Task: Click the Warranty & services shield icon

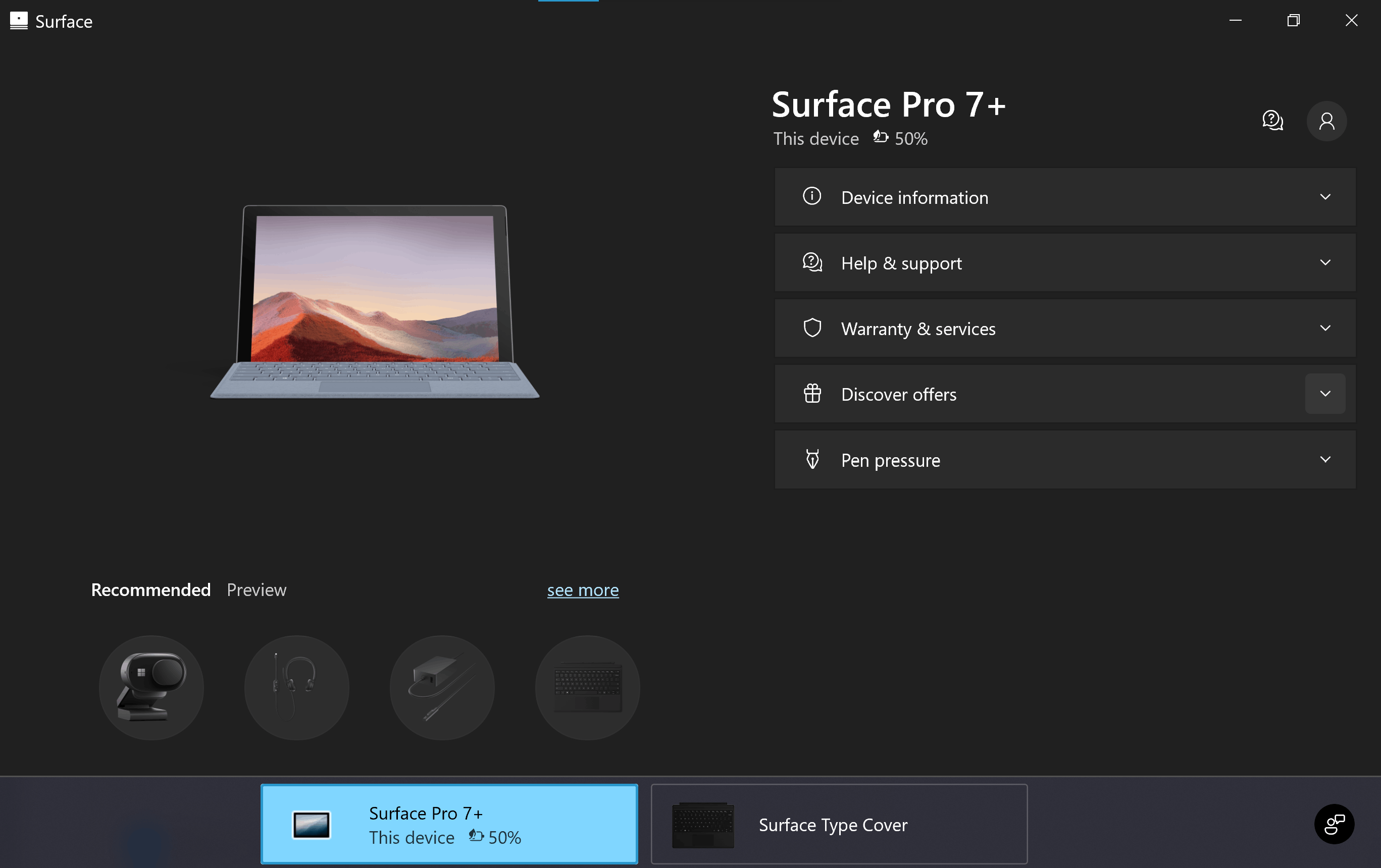Action: click(812, 328)
